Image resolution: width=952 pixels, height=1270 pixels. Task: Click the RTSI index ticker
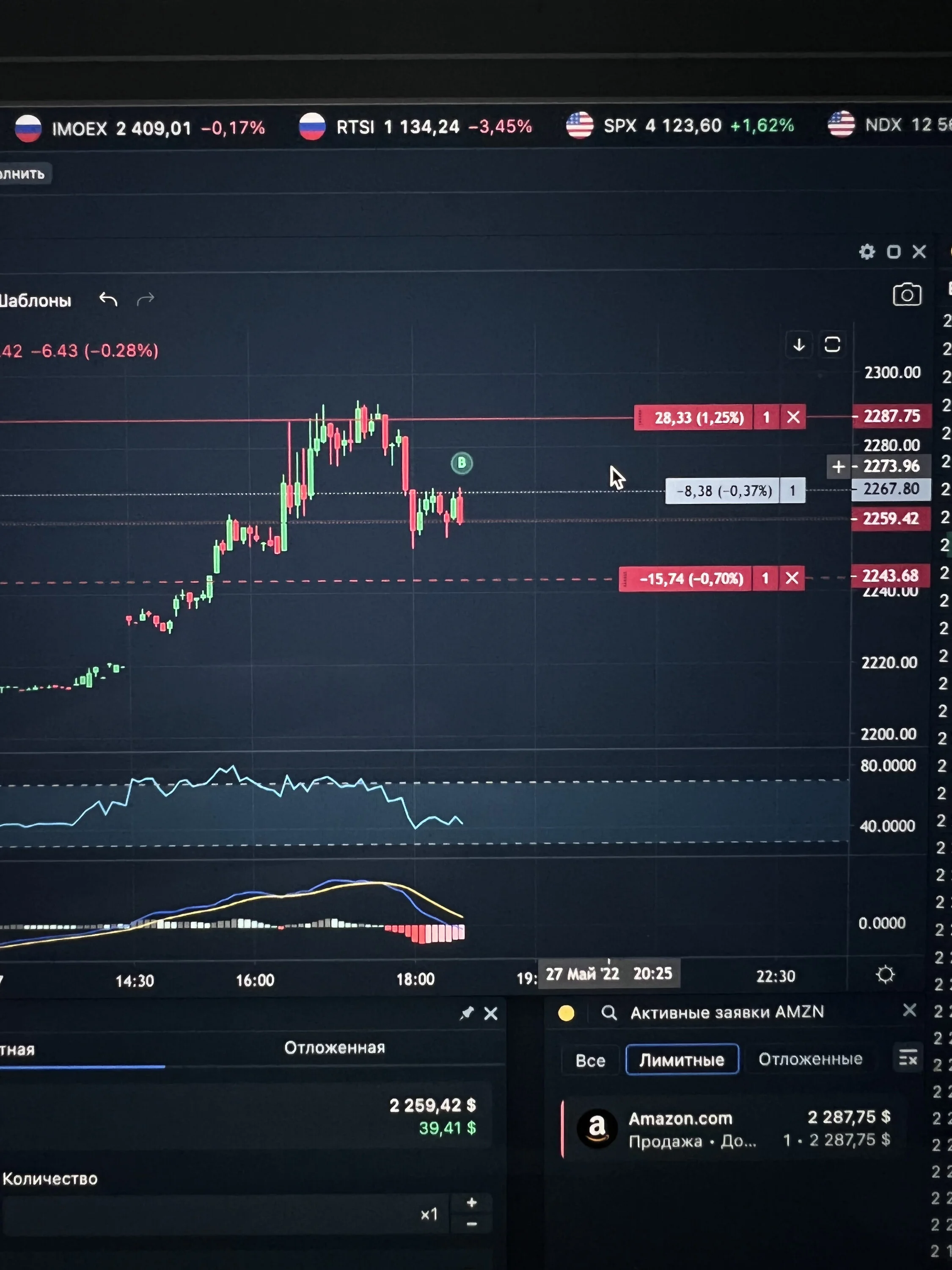(415, 126)
